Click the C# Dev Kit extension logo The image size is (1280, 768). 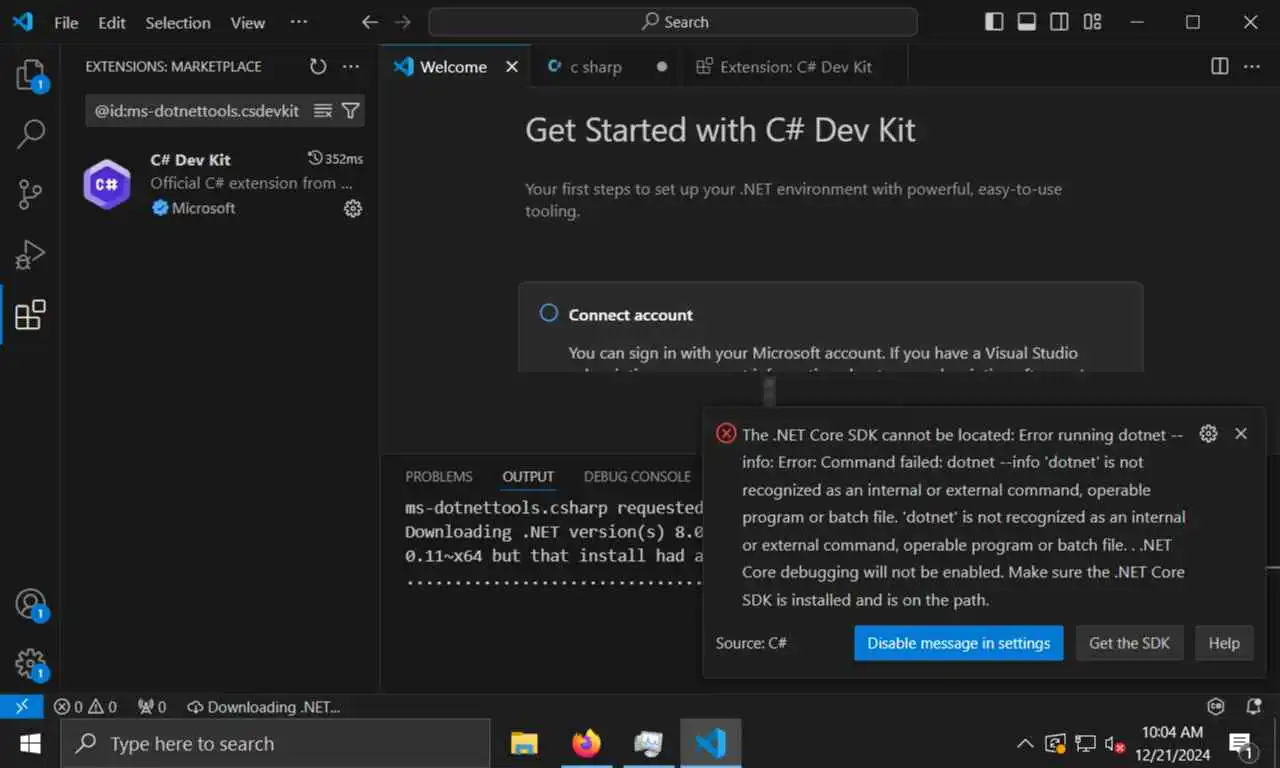point(107,184)
